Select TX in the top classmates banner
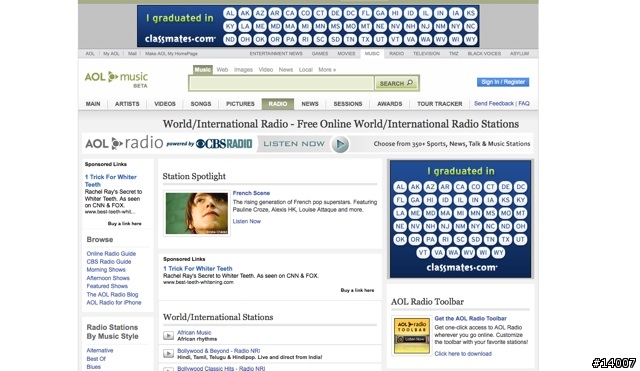This screenshot has height=371, width=640. click(365, 40)
